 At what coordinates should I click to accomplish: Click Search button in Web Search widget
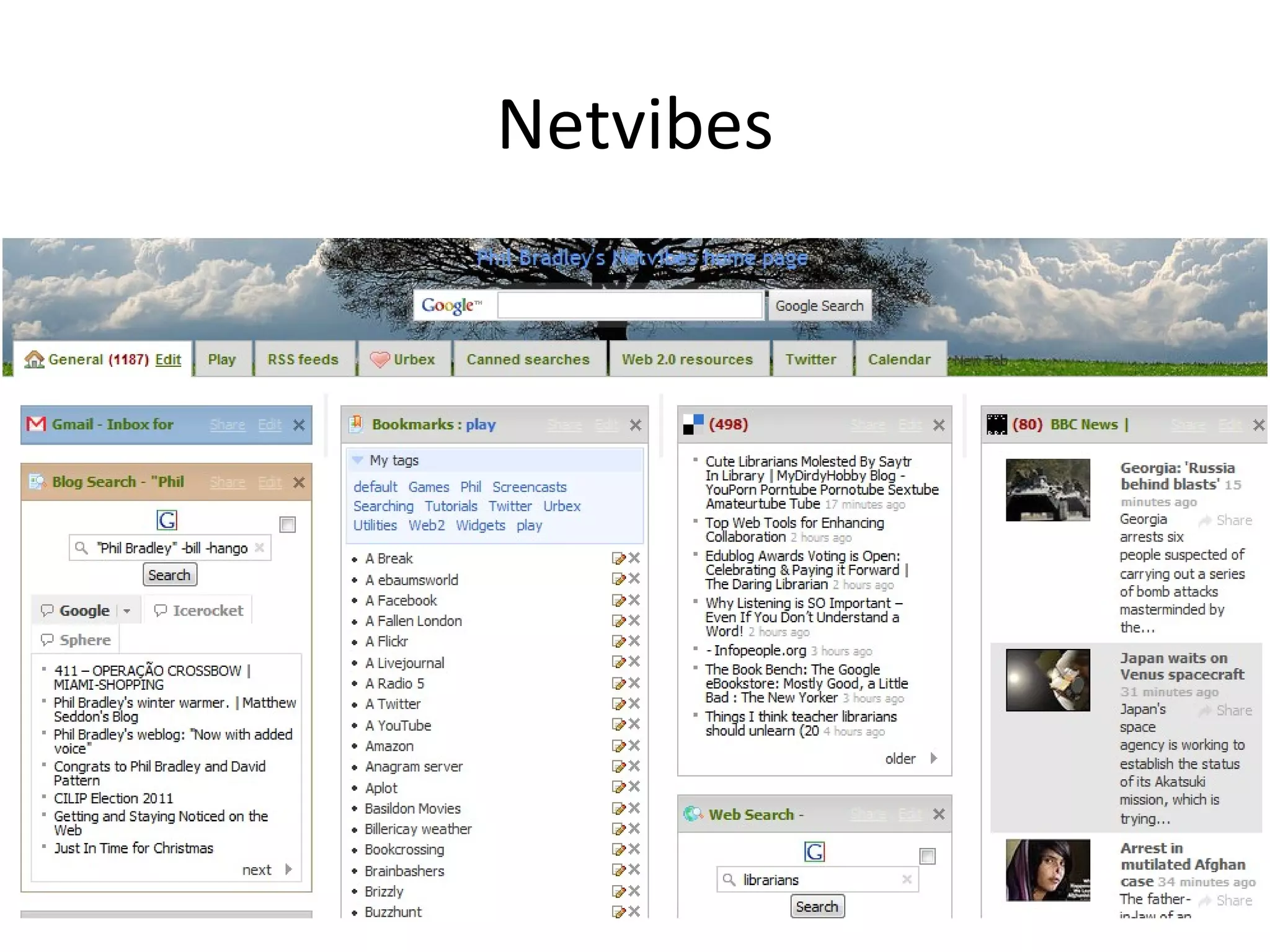coord(817,906)
